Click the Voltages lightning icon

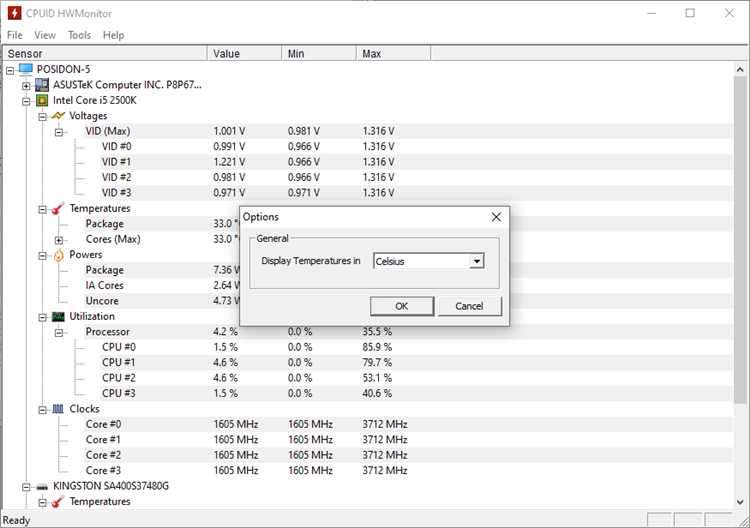pos(58,116)
